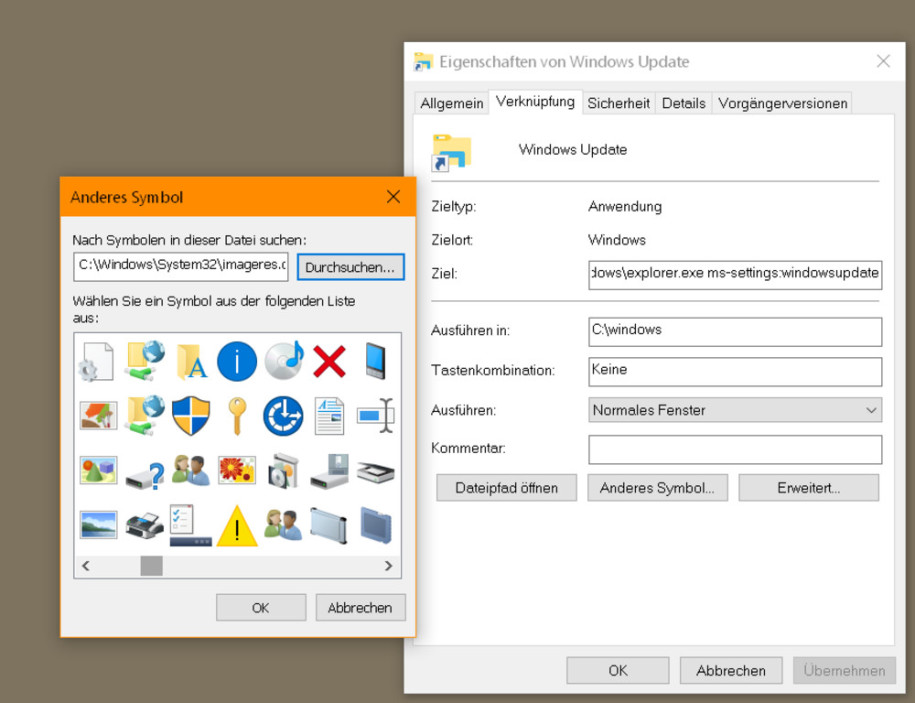
Task: Select the floppy disk drive icon
Action: [x=330, y=470]
